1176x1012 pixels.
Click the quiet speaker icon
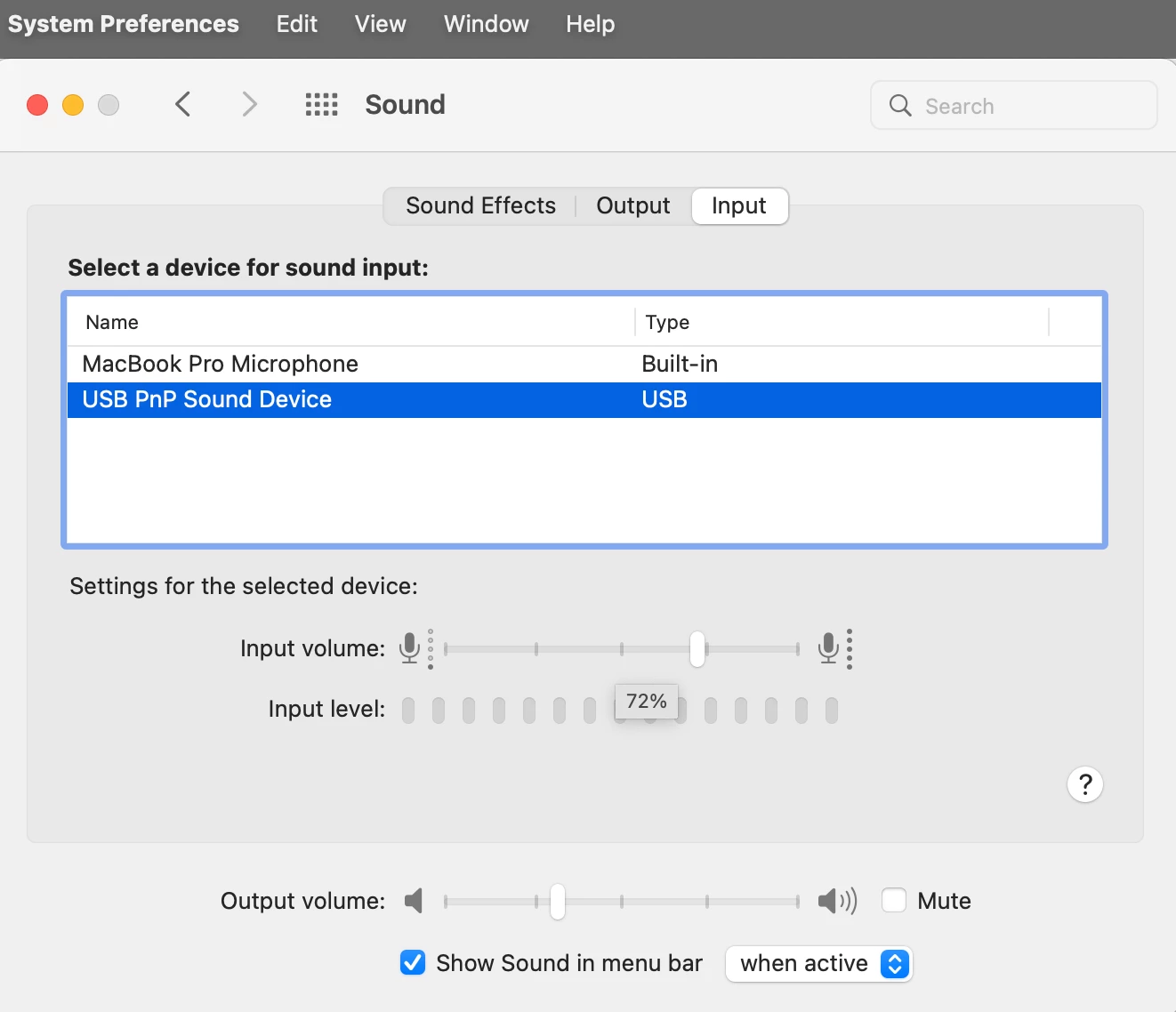tap(414, 901)
